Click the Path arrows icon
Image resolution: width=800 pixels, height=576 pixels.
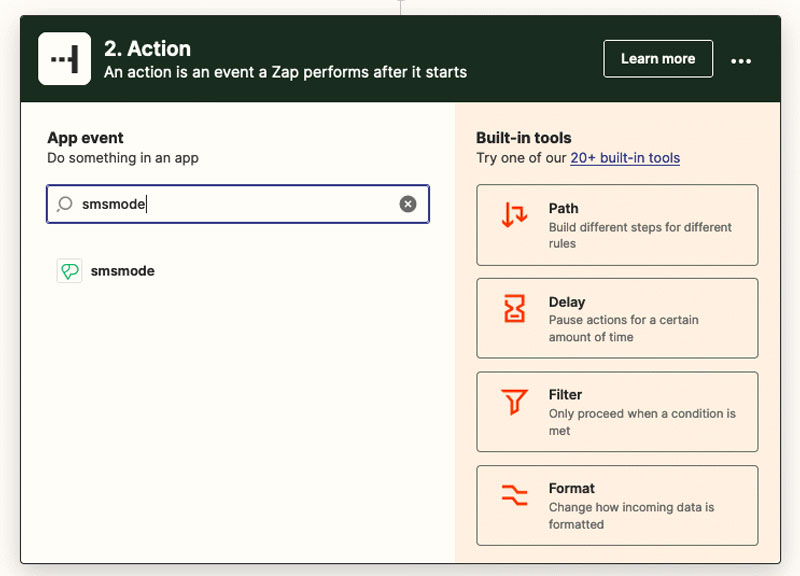point(514,214)
